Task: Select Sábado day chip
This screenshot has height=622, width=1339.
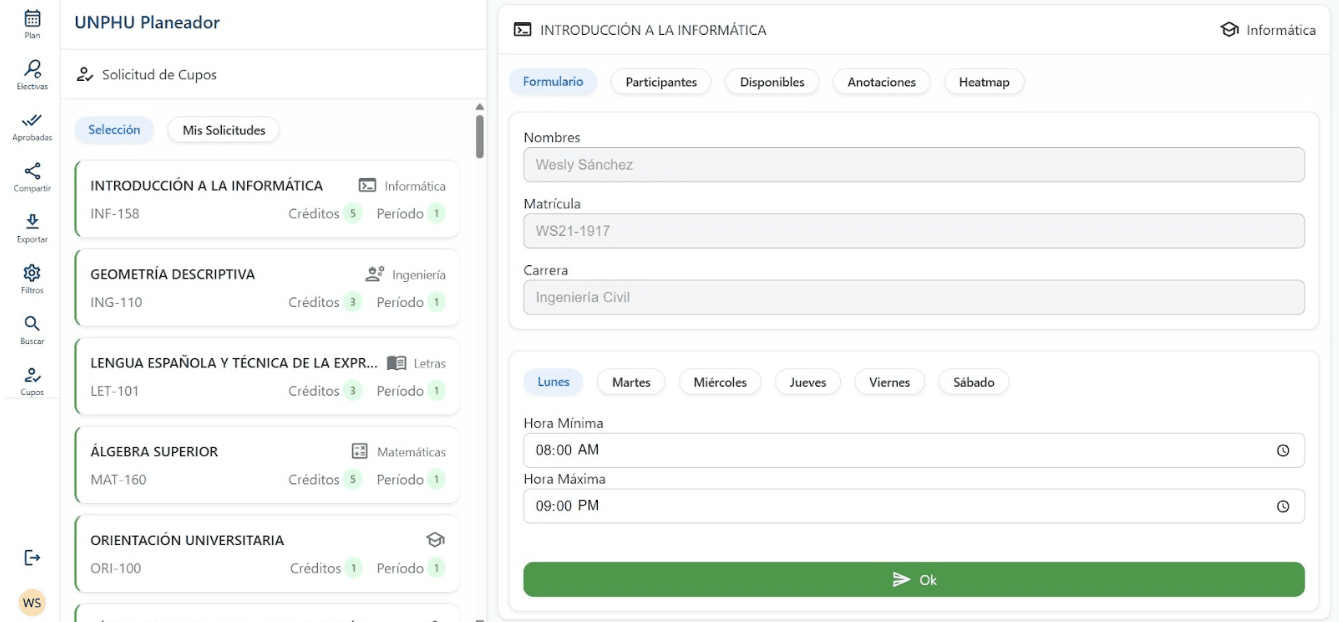Action: point(974,382)
